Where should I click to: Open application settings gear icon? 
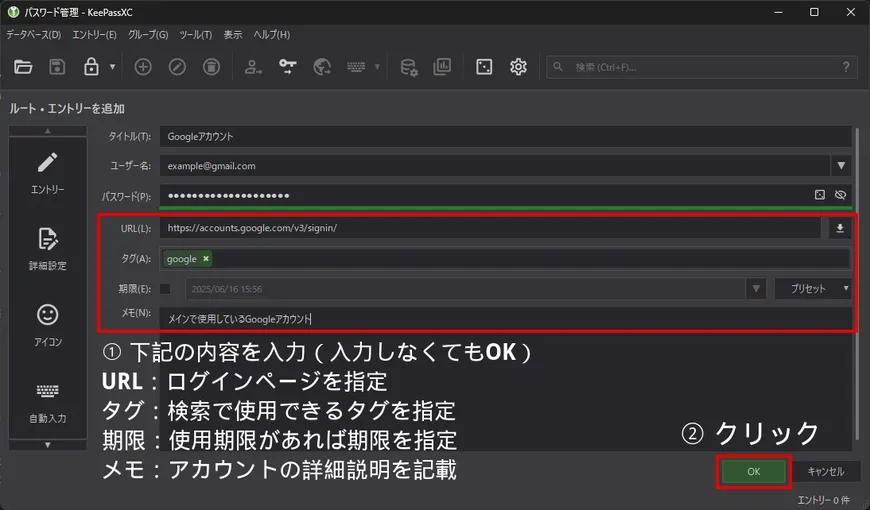click(x=518, y=67)
